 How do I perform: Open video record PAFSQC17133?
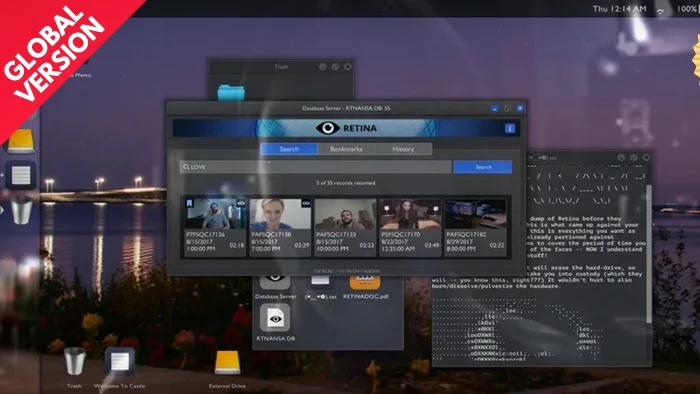pos(345,227)
